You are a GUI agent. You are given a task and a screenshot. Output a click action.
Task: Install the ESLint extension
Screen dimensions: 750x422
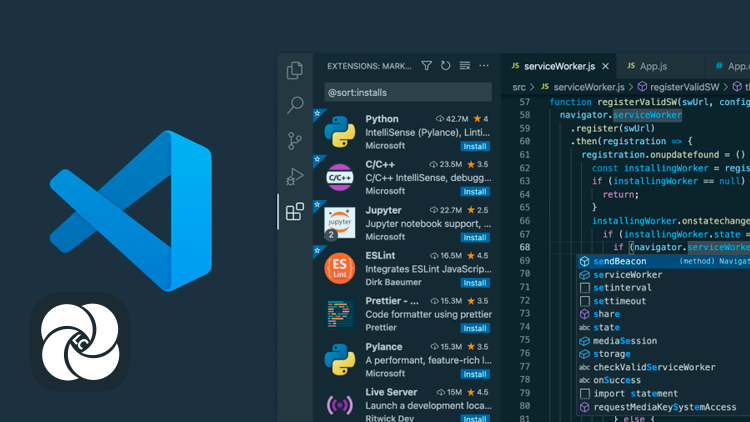[475, 283]
